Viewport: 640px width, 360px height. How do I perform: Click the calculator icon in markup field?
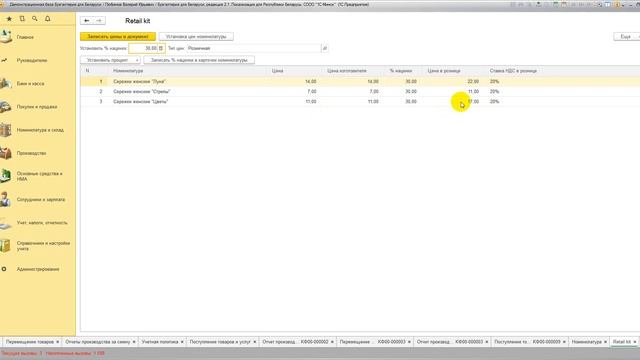[x=161, y=48]
